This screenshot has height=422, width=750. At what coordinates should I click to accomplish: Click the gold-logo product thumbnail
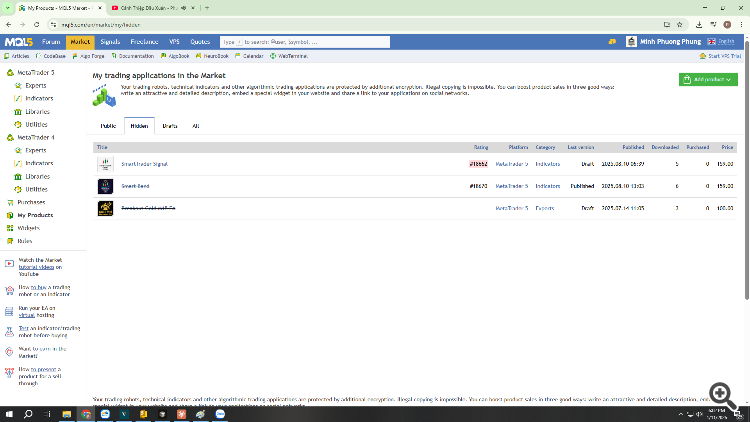tap(105, 208)
